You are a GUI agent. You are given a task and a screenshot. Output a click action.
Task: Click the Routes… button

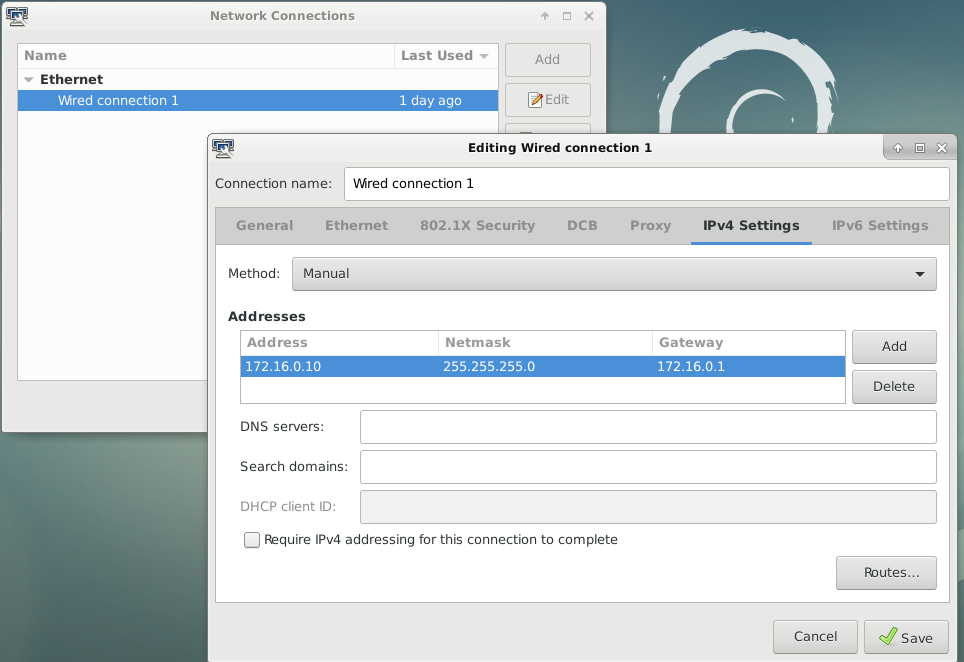tap(886, 573)
